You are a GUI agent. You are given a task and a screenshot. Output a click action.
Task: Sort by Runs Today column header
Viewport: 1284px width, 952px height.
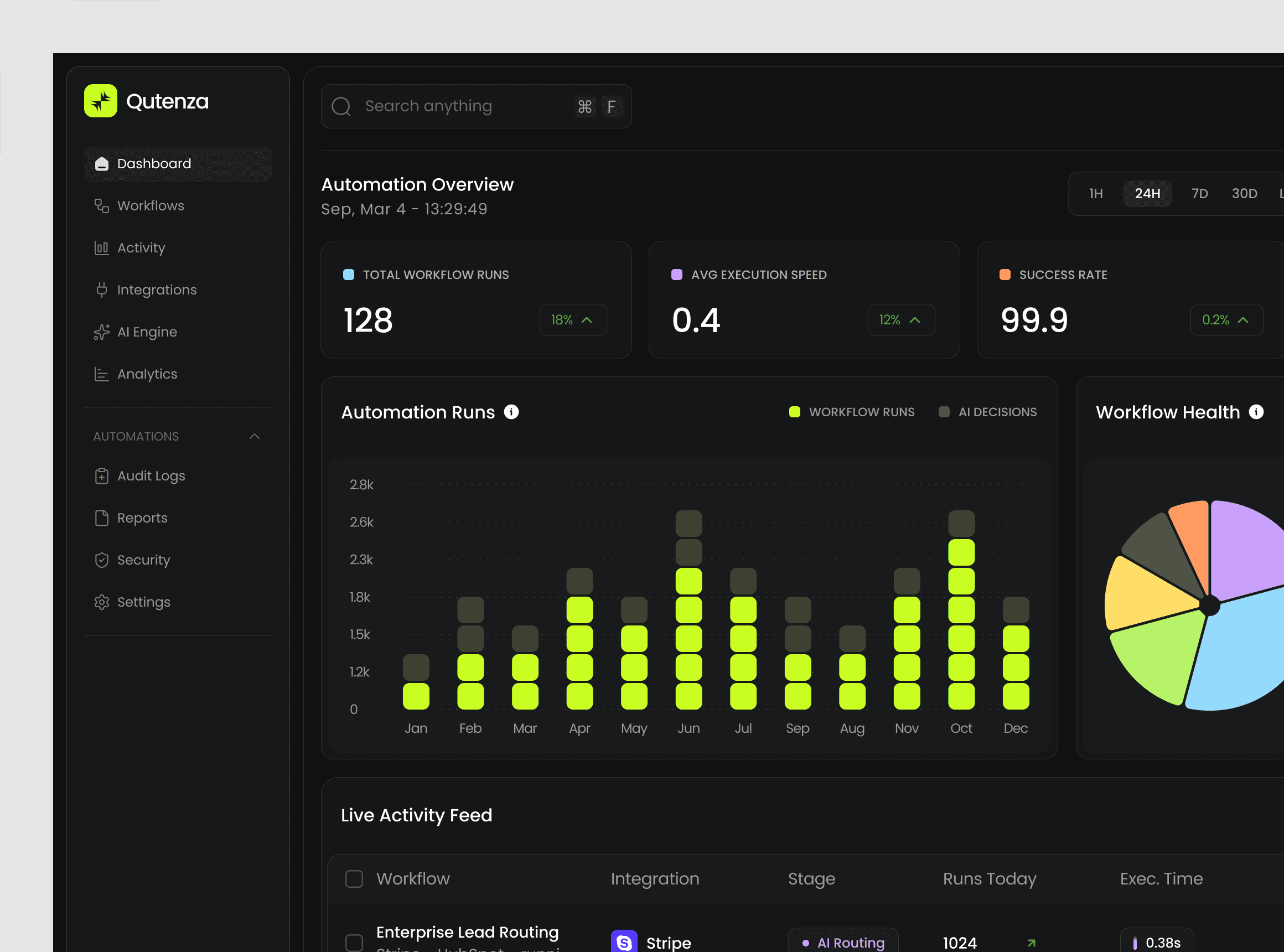click(990, 879)
